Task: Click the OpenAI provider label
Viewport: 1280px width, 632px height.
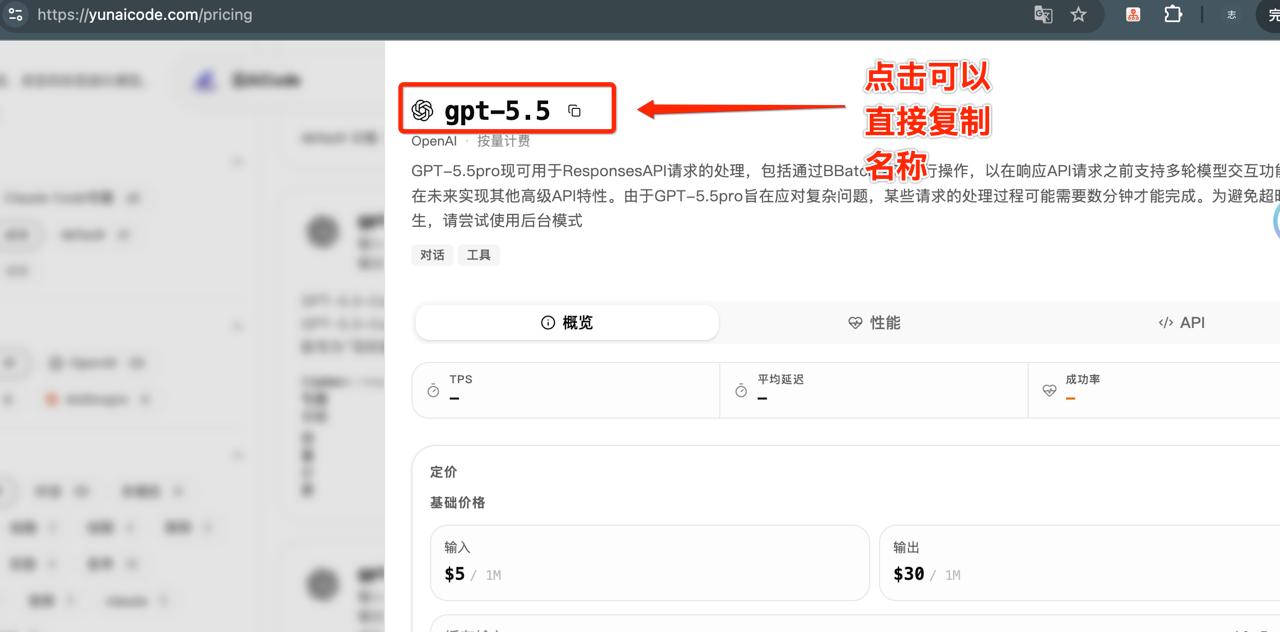Action: pyautogui.click(x=434, y=141)
